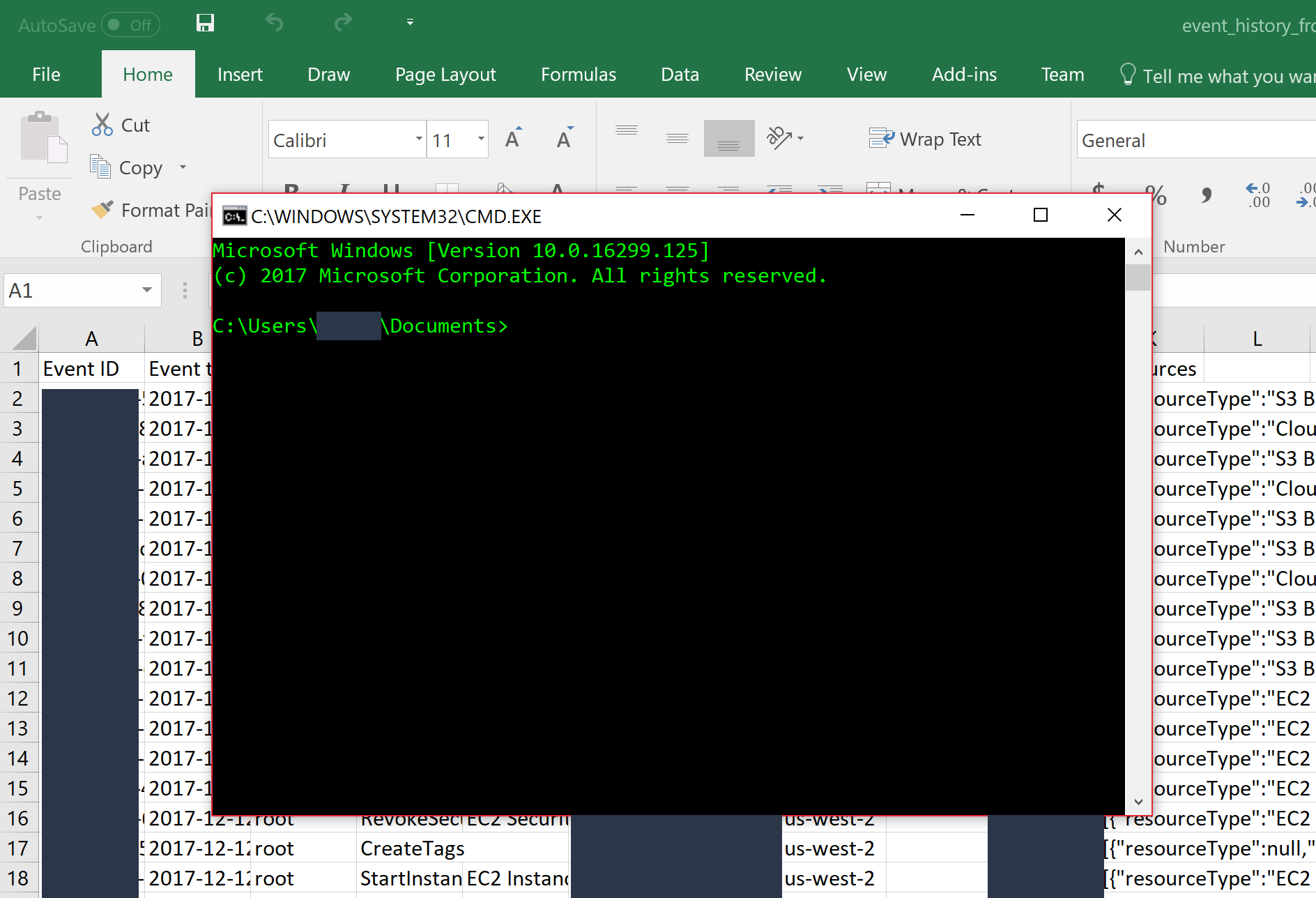Select the Name Box showing A1
The height and width of the screenshot is (898, 1316).
point(70,290)
